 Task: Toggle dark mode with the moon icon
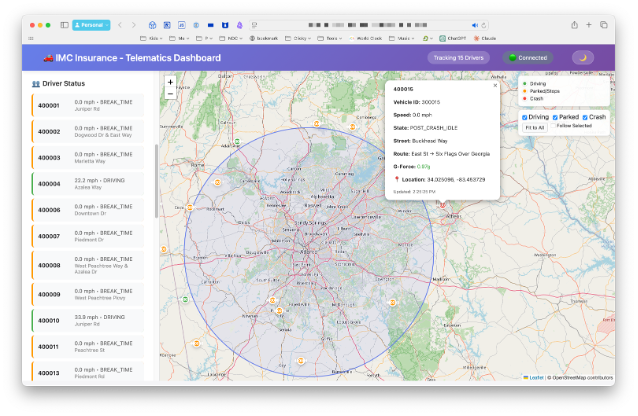click(x=583, y=58)
